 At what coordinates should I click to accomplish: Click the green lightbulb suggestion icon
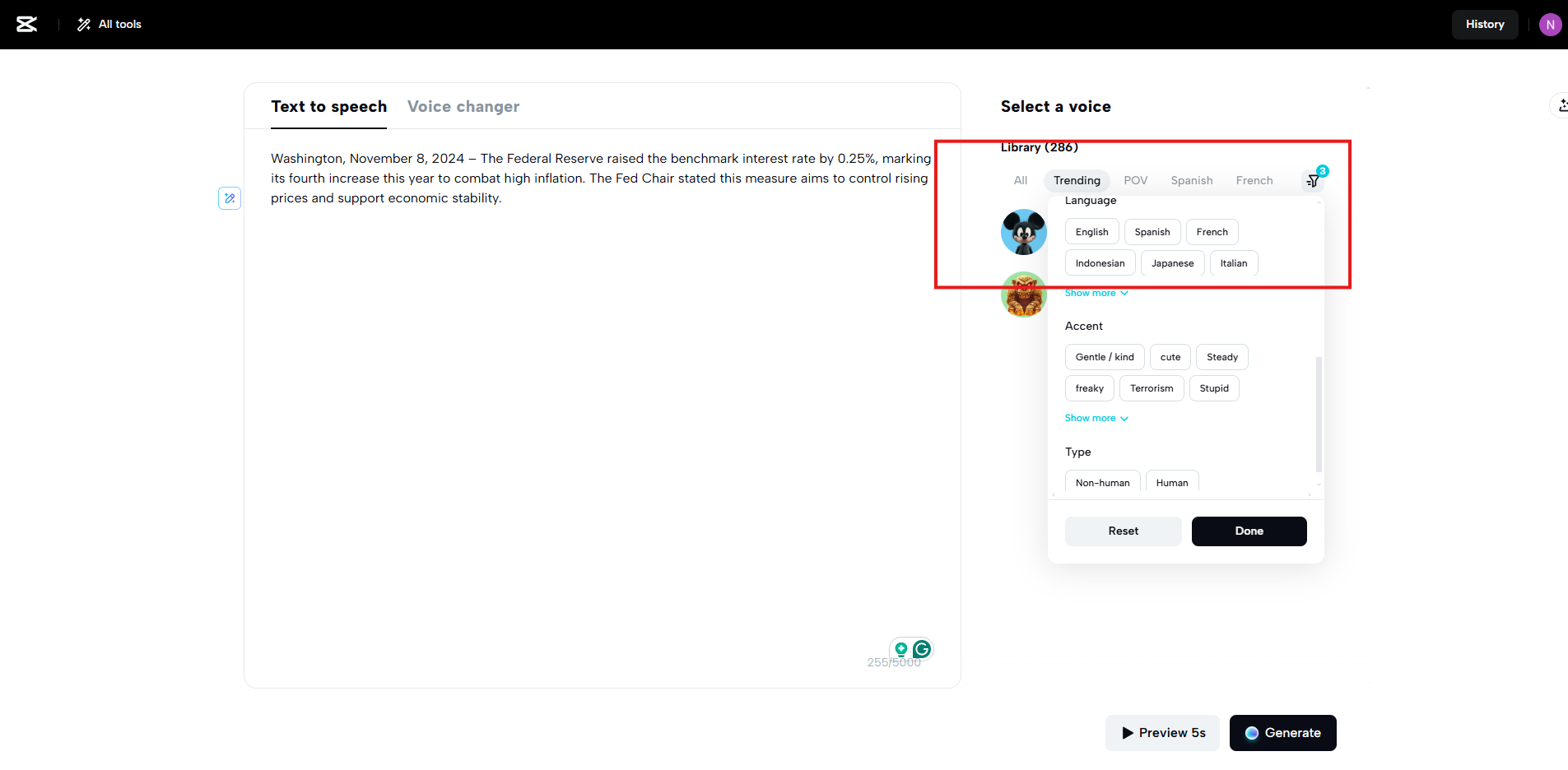[901, 649]
